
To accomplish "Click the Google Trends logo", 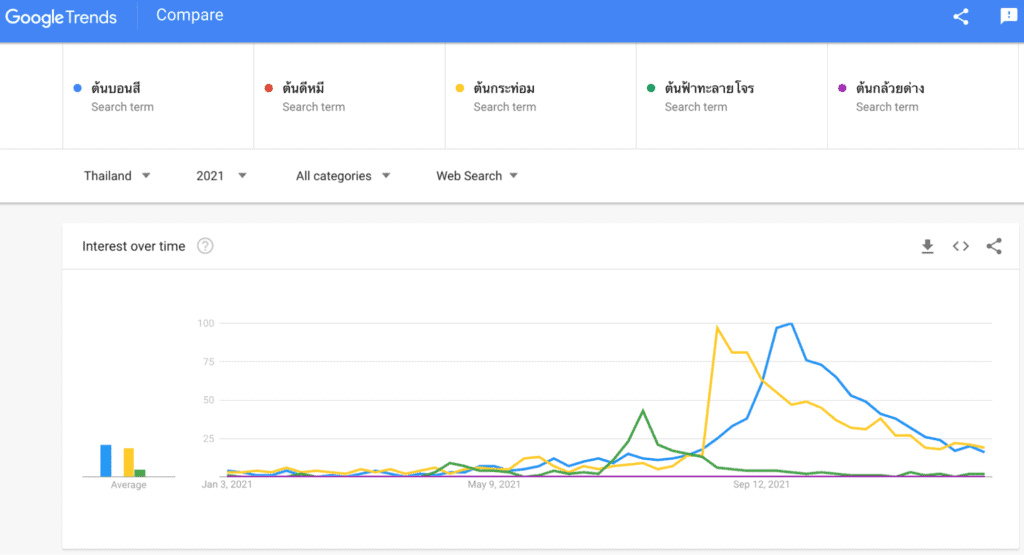I will [x=61, y=17].
